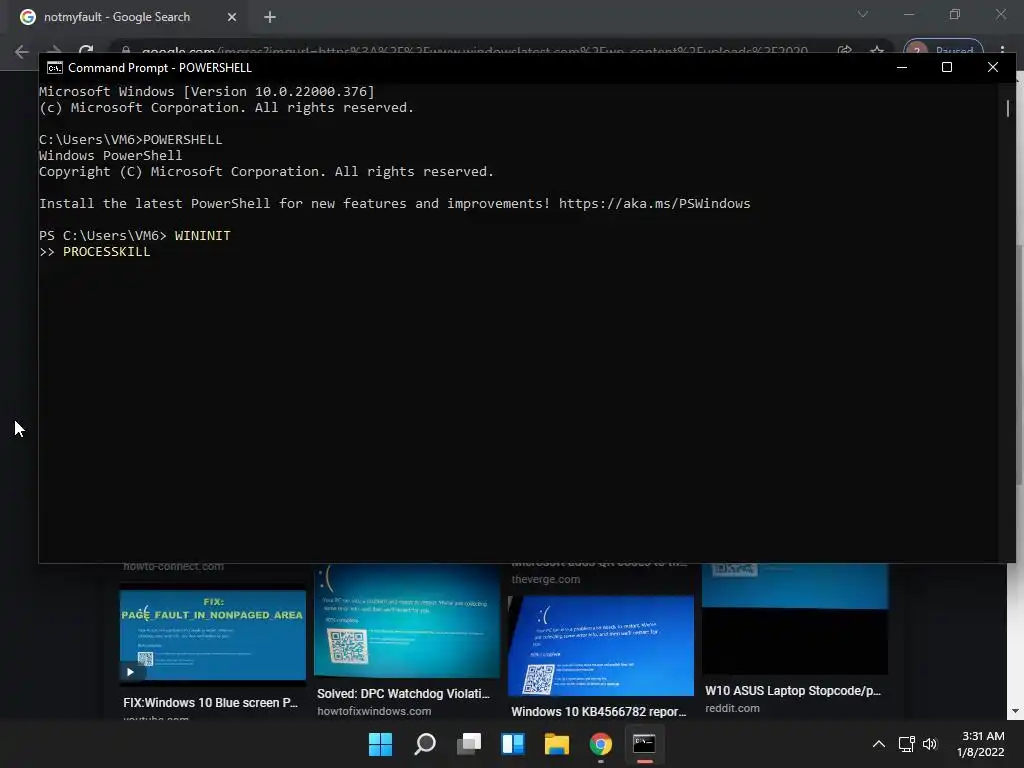
Task: Bookmark this page with star icon
Action: (877, 51)
